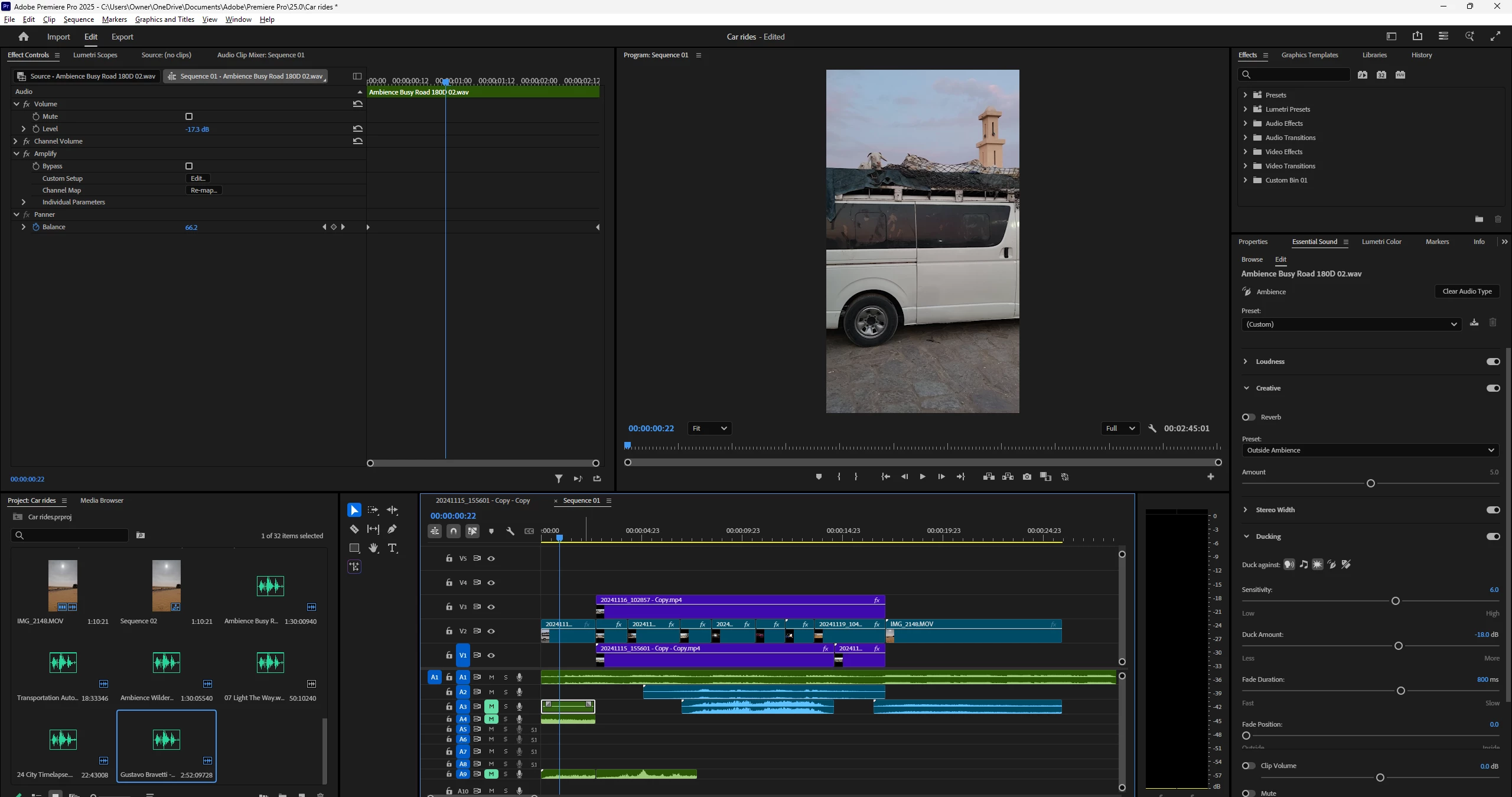Select the Hand tool
This screenshot has width=1512, height=797.
(x=373, y=548)
